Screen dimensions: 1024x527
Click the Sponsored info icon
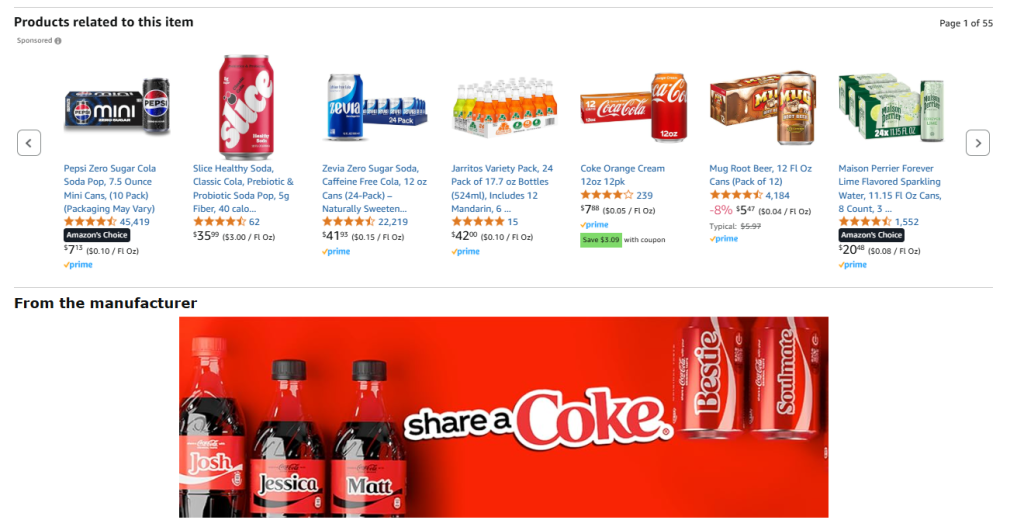[58, 40]
